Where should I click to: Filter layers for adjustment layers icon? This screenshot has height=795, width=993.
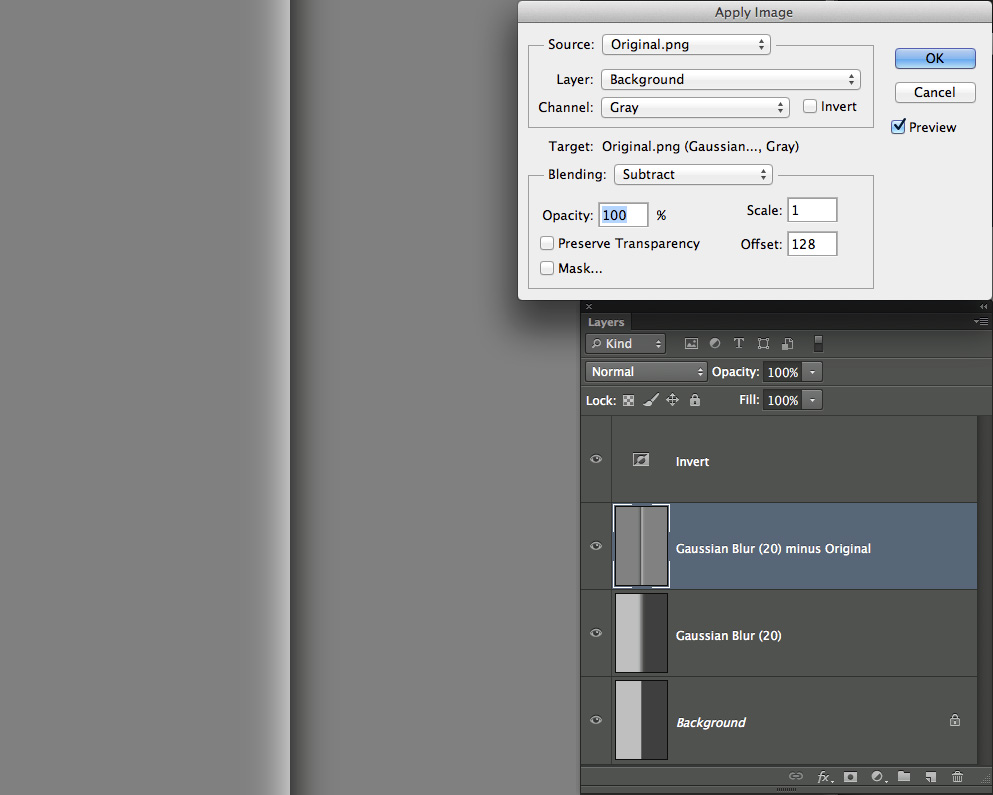point(715,343)
